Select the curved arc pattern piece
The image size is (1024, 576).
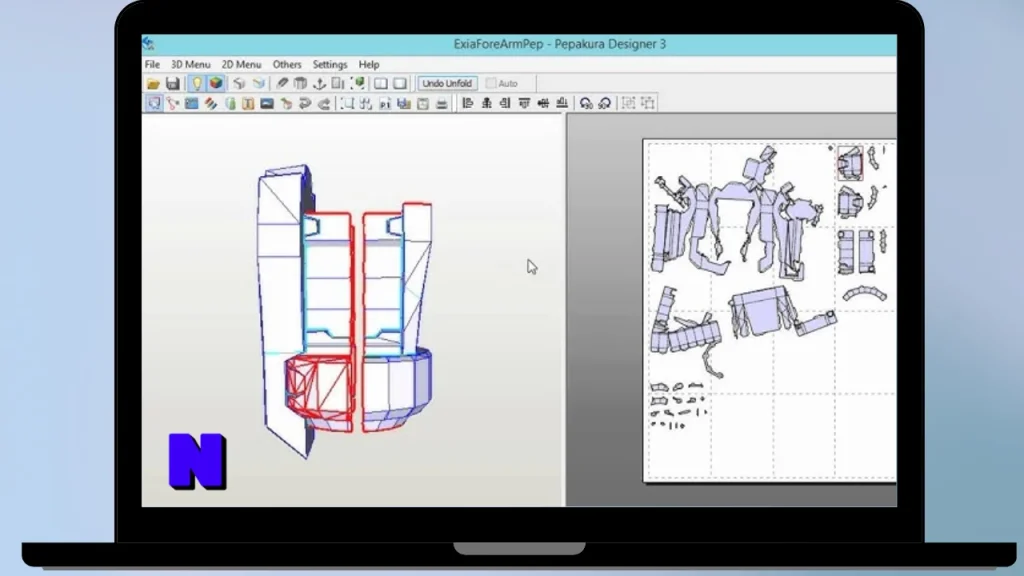pyautogui.click(x=865, y=293)
